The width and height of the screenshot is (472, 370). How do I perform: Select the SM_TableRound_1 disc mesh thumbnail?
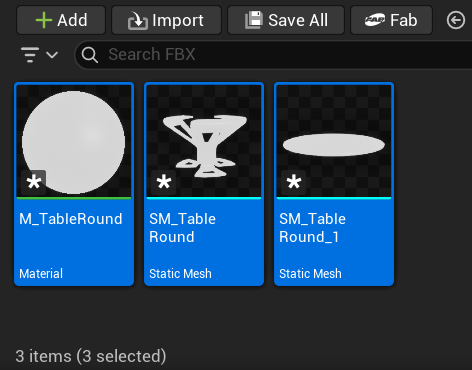pos(334,141)
